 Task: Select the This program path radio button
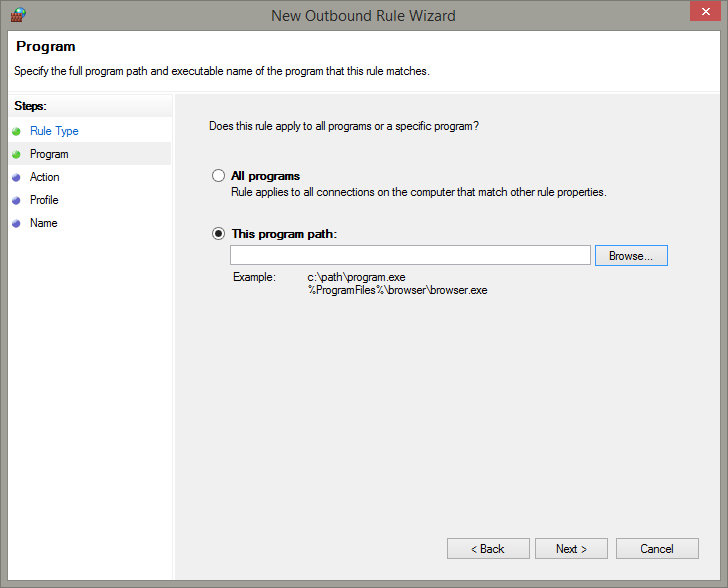point(218,233)
